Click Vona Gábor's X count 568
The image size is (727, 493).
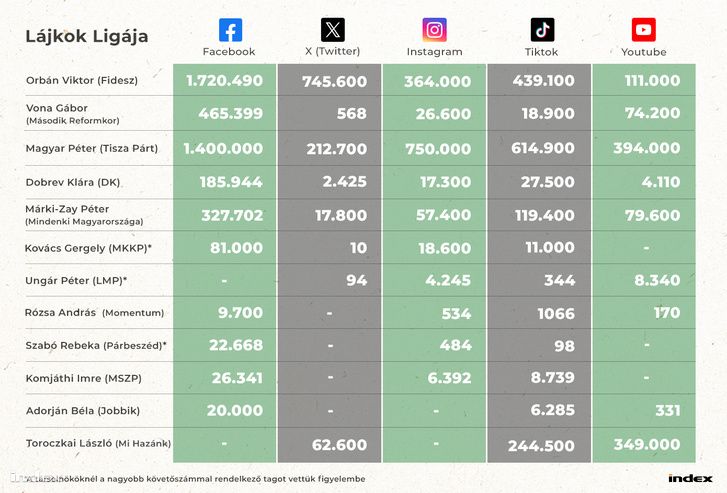coord(351,114)
